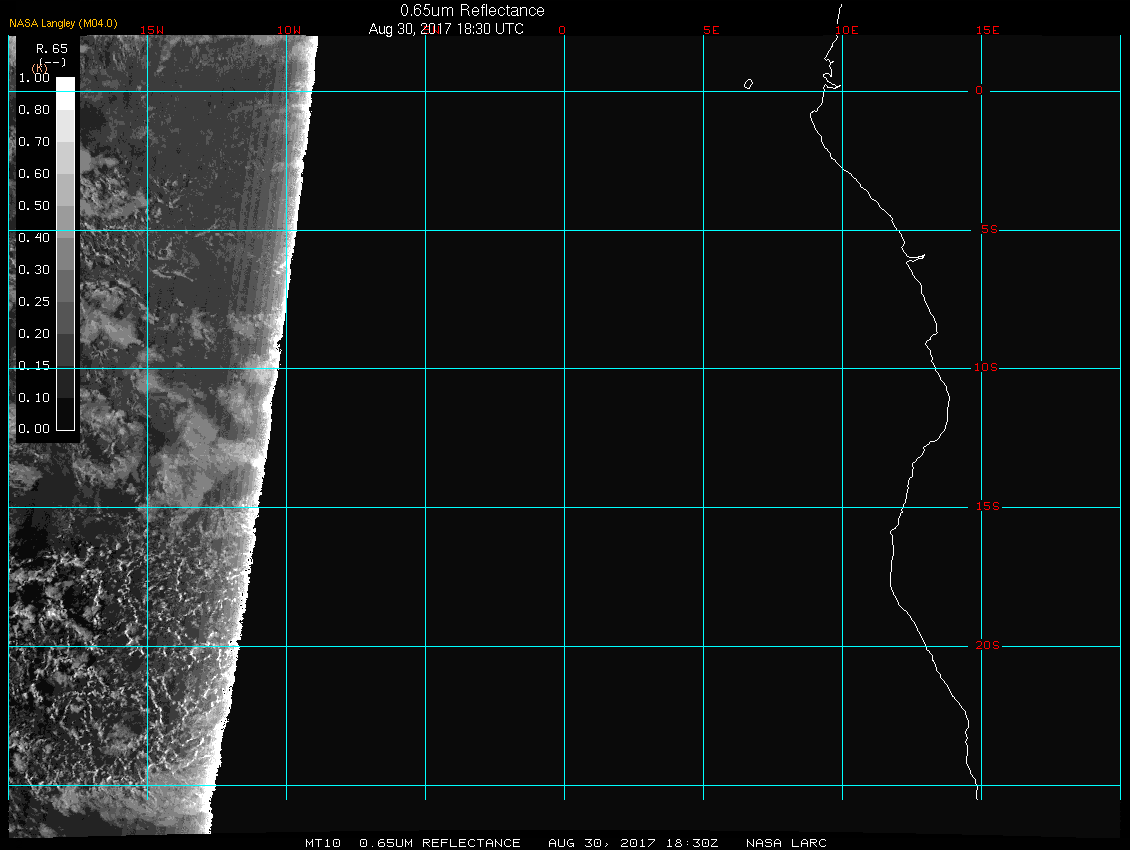The height and width of the screenshot is (850, 1130).
Task: Select the 10S latitude label
Action: (x=986, y=368)
